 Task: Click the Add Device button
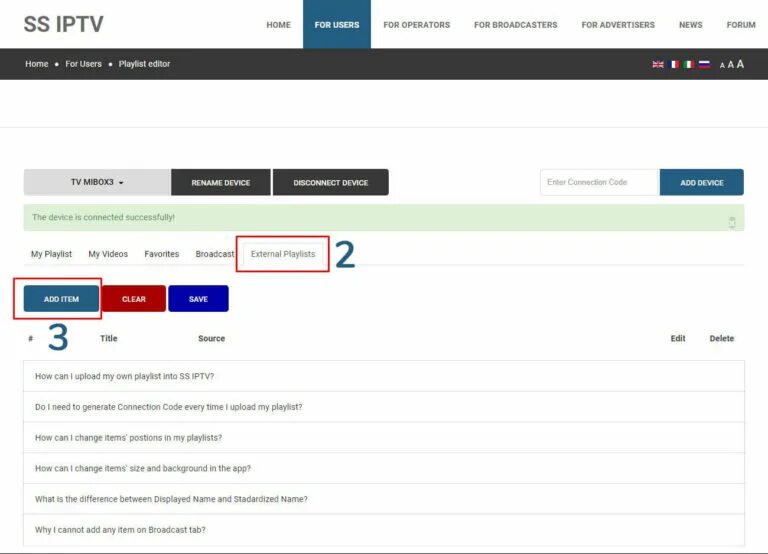tap(701, 182)
